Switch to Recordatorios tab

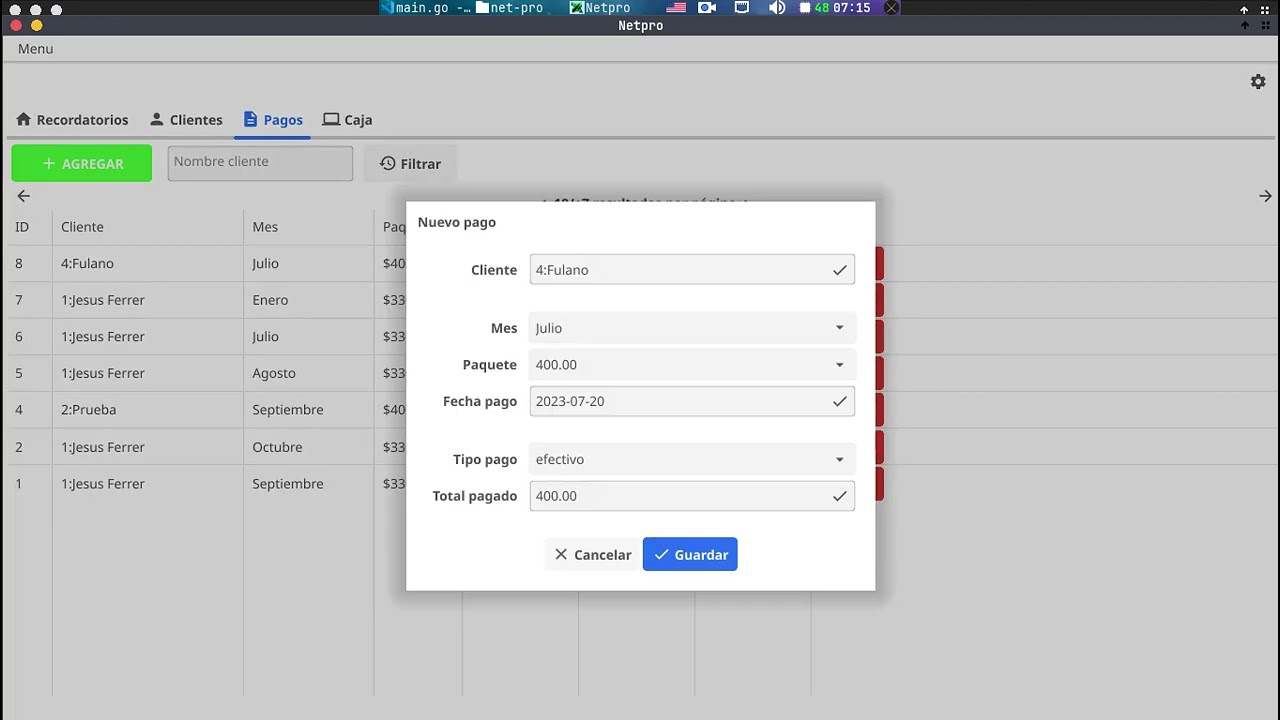72,120
